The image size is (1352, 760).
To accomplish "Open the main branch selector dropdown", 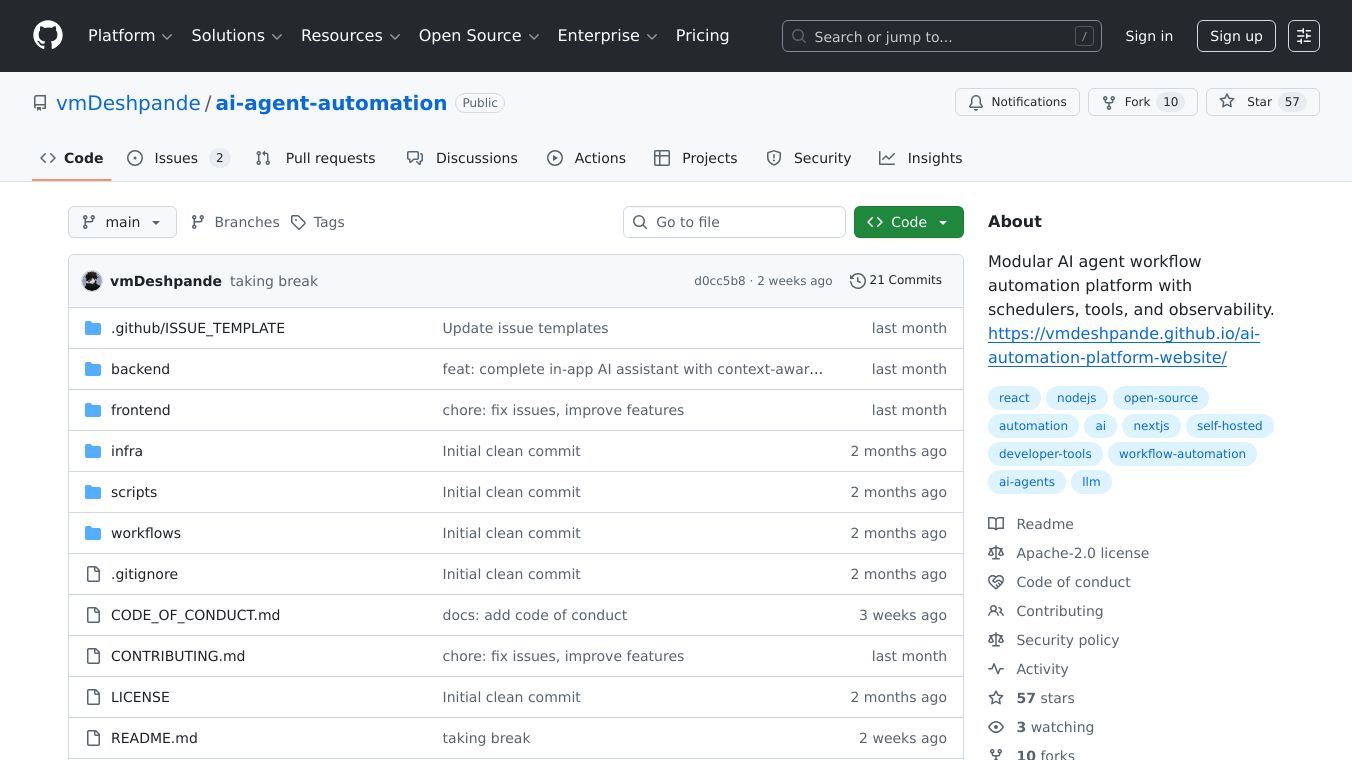I will [x=122, y=222].
